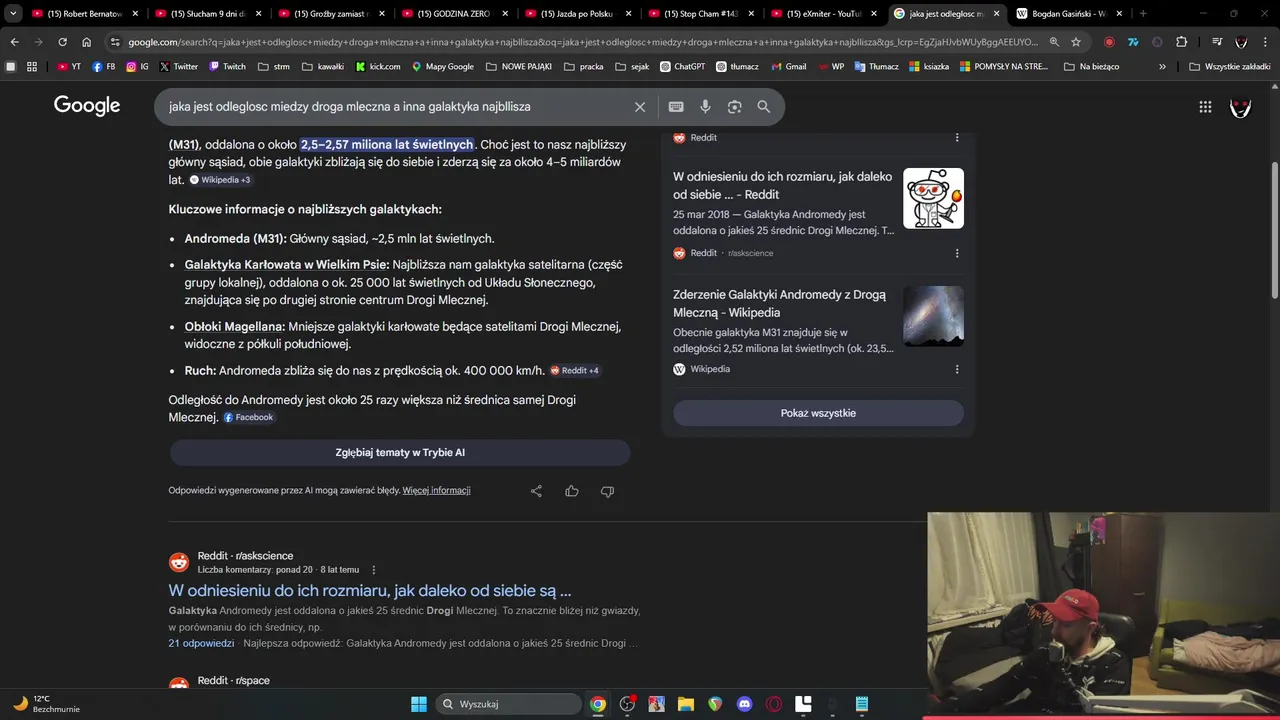This screenshot has width=1280, height=720.
Task: Open the Obłoki Magellana link
Action: point(234,327)
